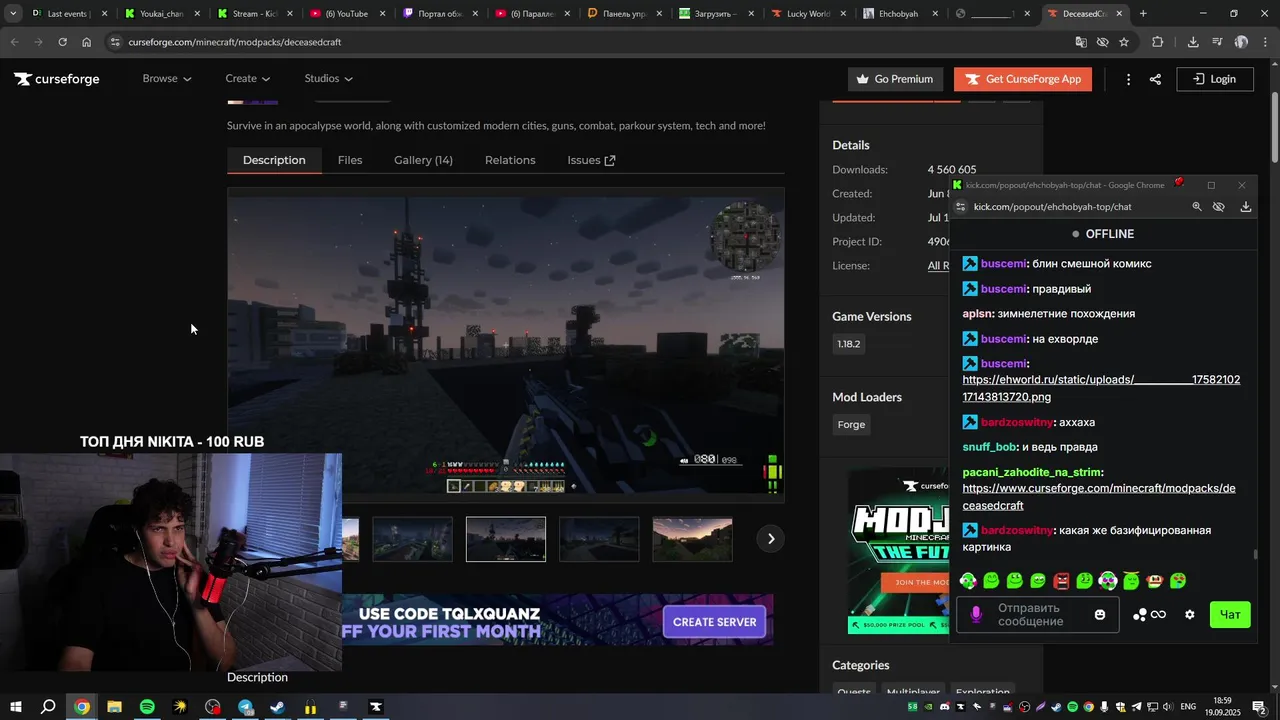Click the Chrome address bar URL
The image size is (1280, 720).
point(235,42)
